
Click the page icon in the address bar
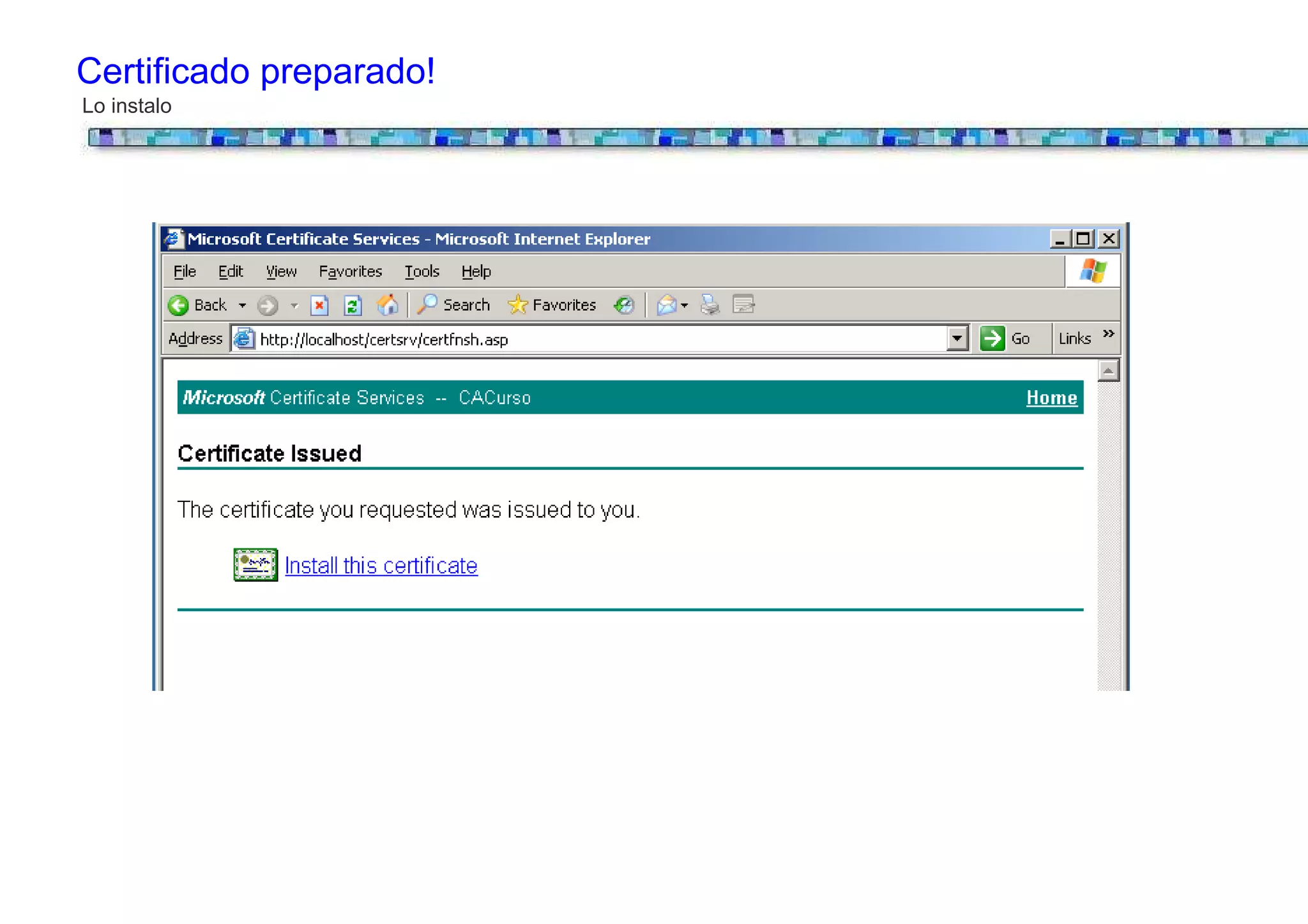click(243, 338)
